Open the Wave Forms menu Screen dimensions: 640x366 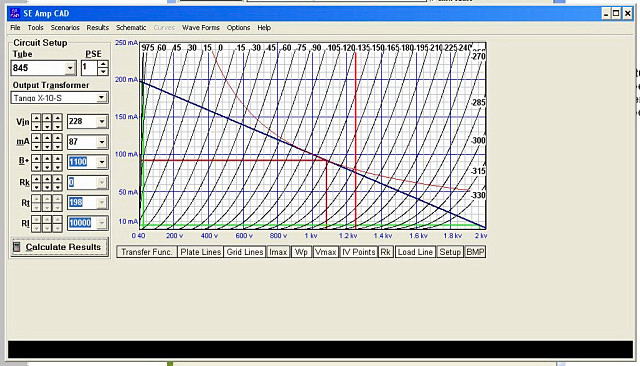click(x=200, y=28)
